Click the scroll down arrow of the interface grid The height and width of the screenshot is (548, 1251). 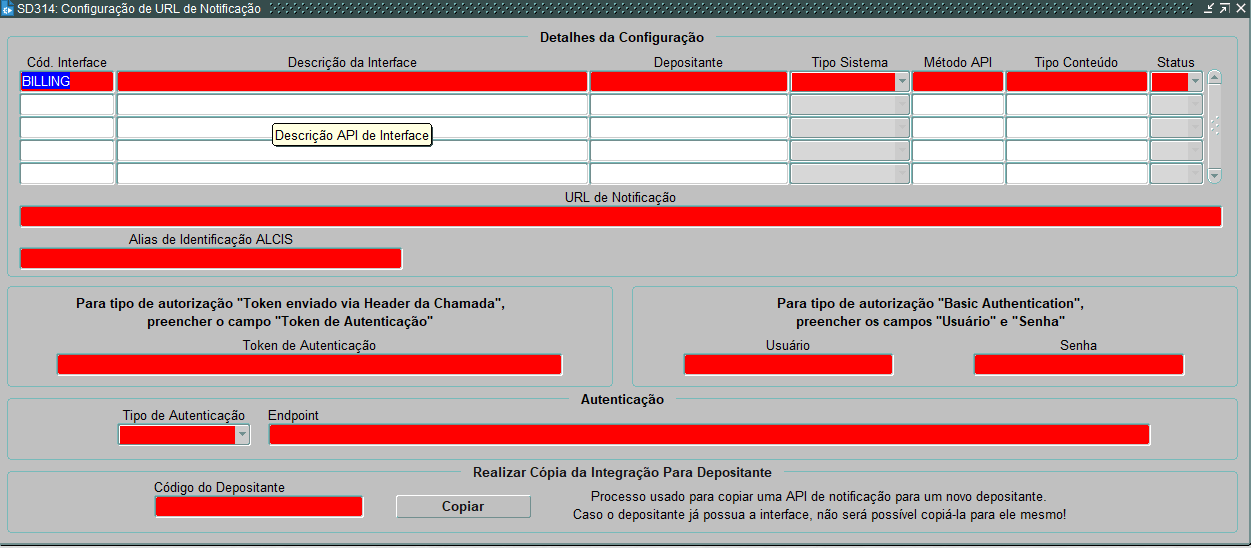point(1214,176)
